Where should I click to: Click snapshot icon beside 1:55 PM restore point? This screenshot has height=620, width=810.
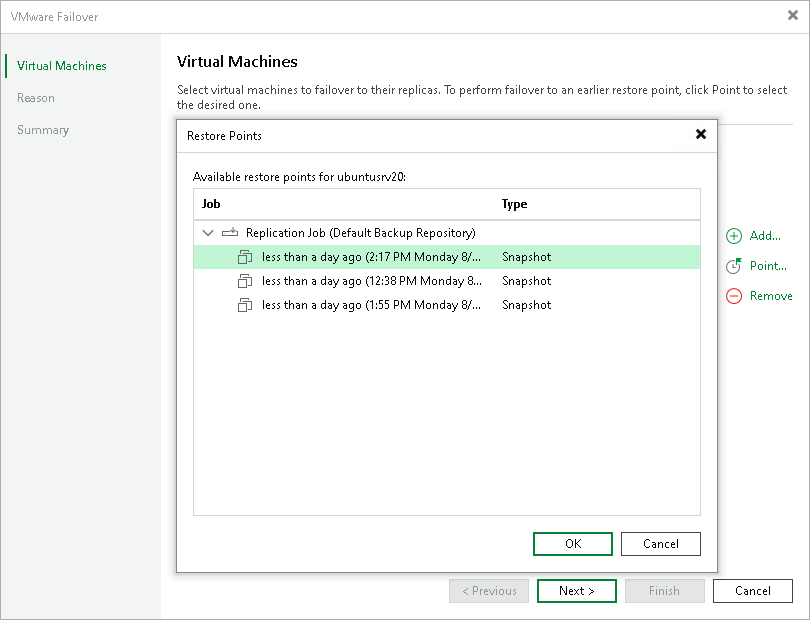tap(245, 305)
